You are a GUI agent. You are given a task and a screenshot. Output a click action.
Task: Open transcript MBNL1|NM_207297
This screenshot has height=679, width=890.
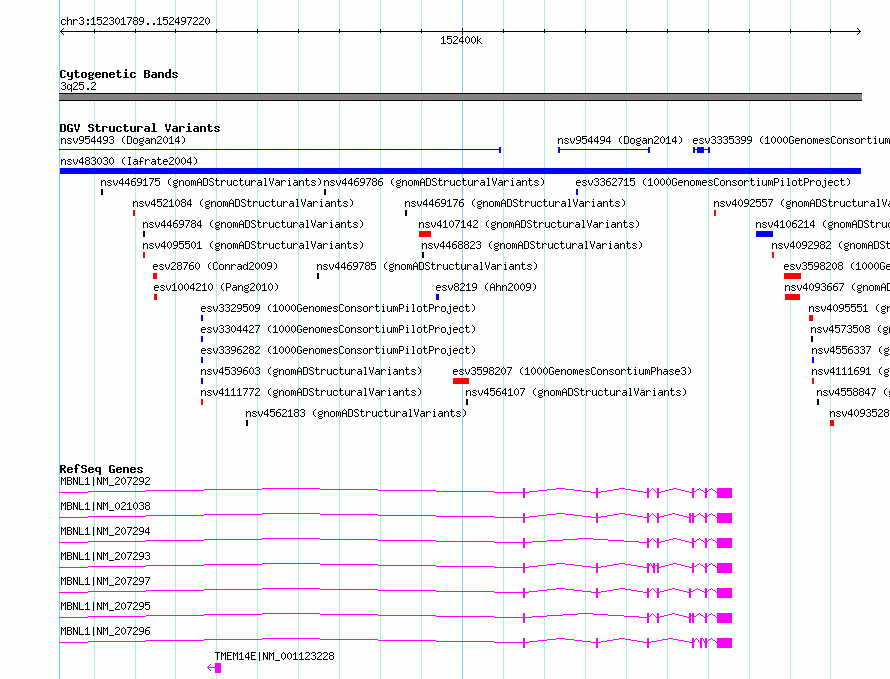pyautogui.click(x=105, y=581)
